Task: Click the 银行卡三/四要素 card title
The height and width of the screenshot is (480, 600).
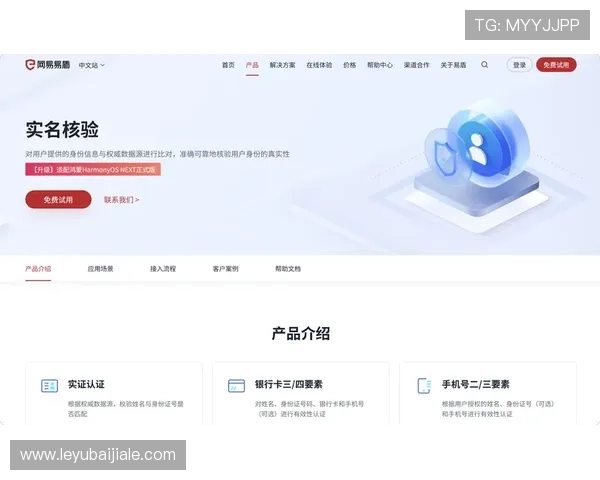Action: pos(289,384)
